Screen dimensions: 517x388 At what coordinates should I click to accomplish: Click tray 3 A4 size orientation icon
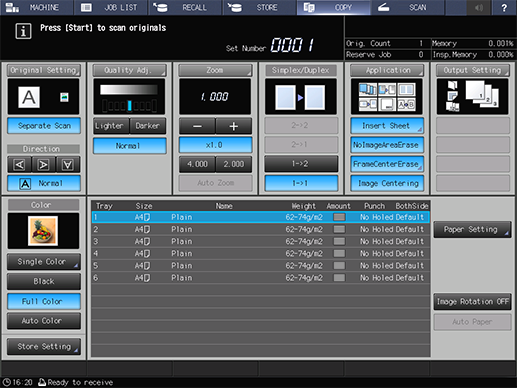coord(147,241)
